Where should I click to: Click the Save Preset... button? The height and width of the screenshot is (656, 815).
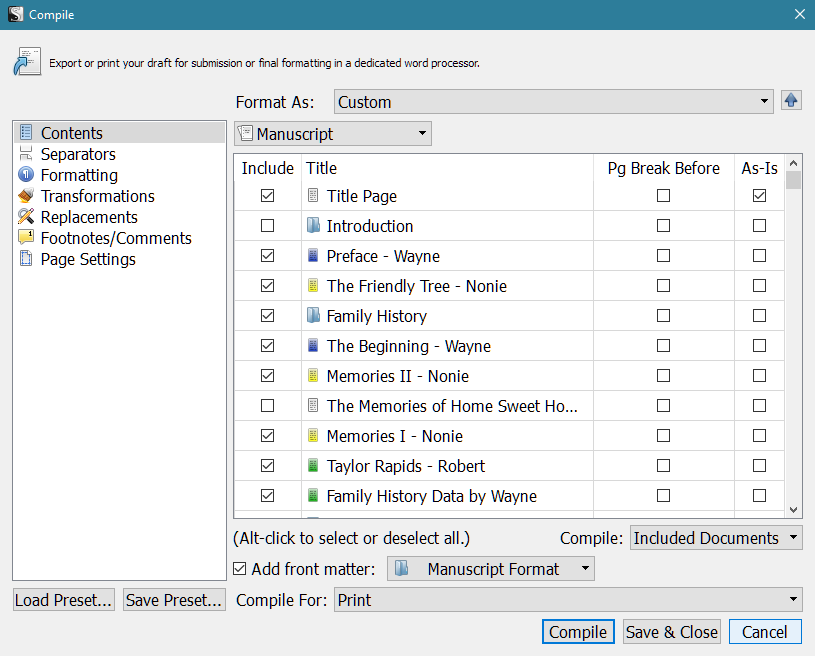click(x=173, y=600)
